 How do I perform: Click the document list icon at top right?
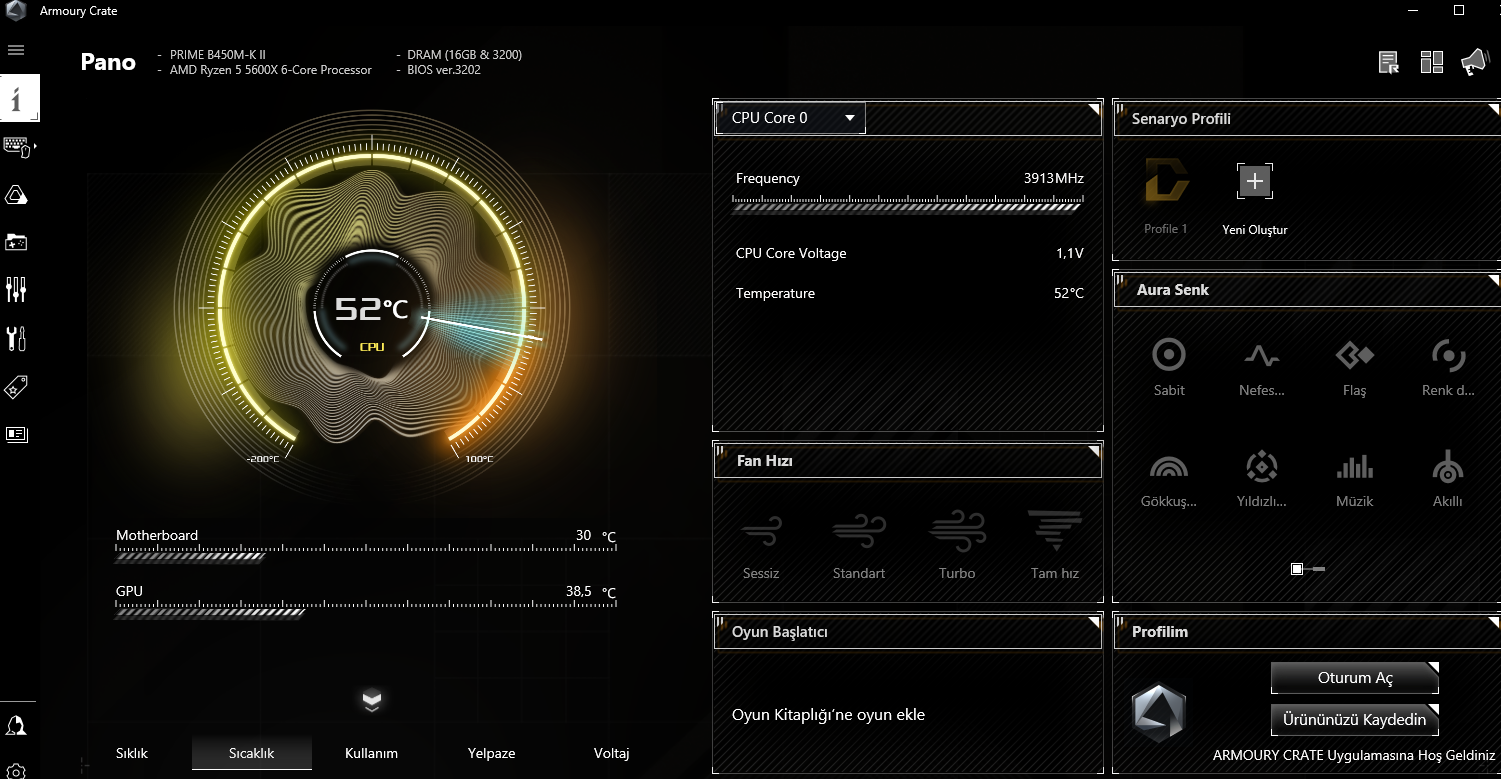[1388, 63]
